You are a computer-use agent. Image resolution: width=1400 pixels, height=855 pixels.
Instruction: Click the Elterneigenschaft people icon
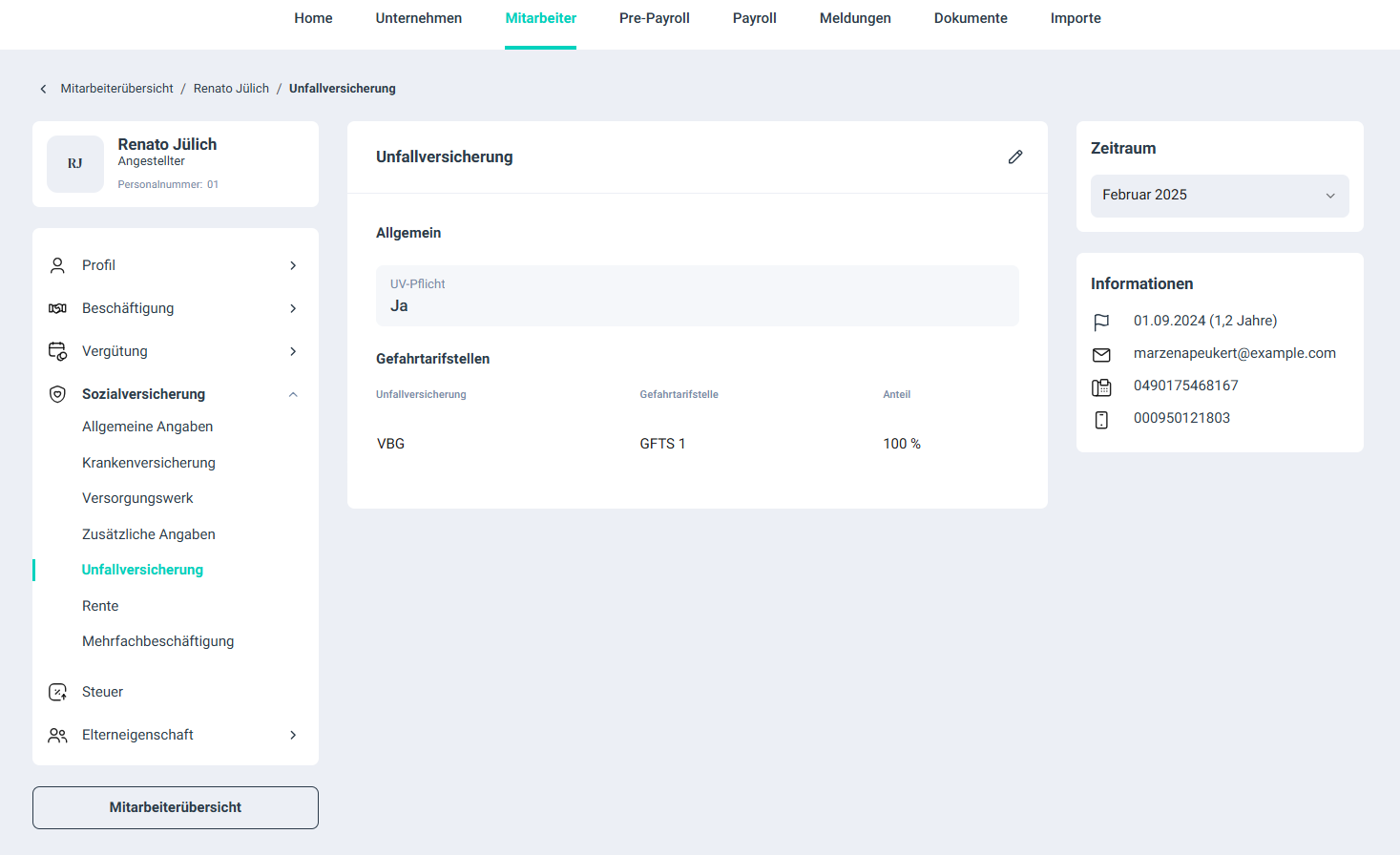point(57,735)
